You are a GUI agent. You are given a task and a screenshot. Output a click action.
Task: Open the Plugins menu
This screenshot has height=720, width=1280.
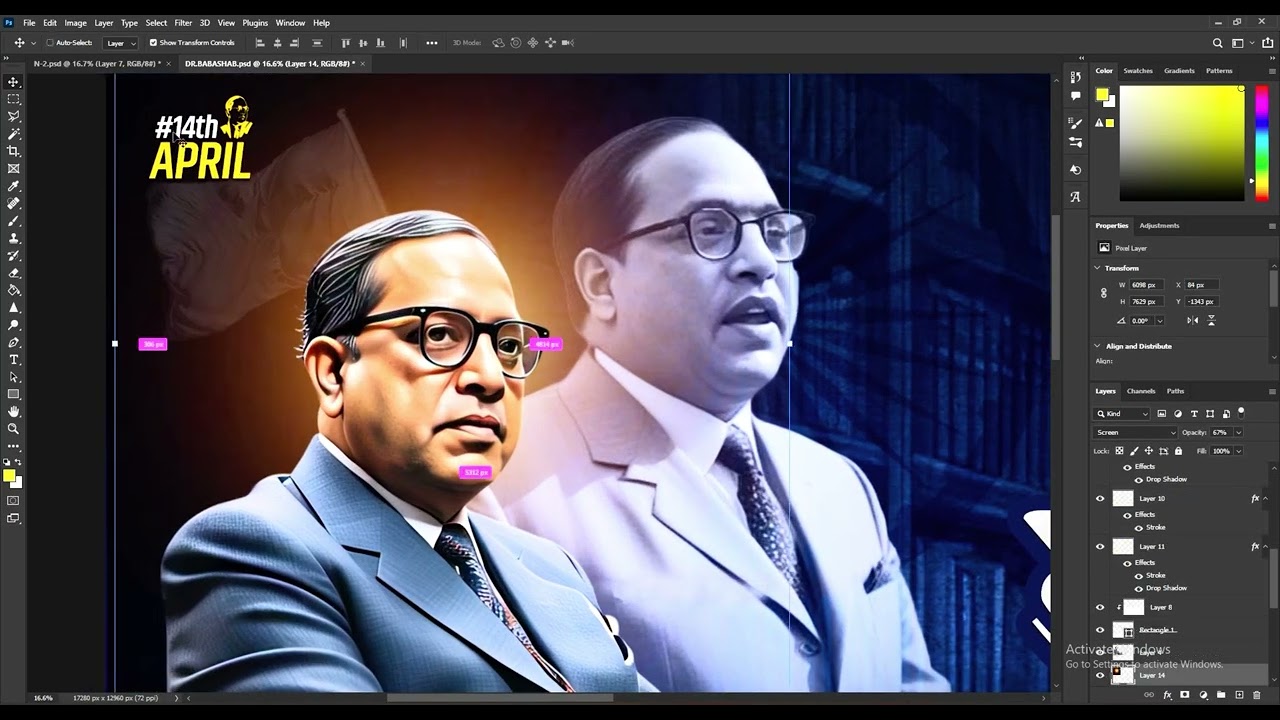(x=255, y=23)
